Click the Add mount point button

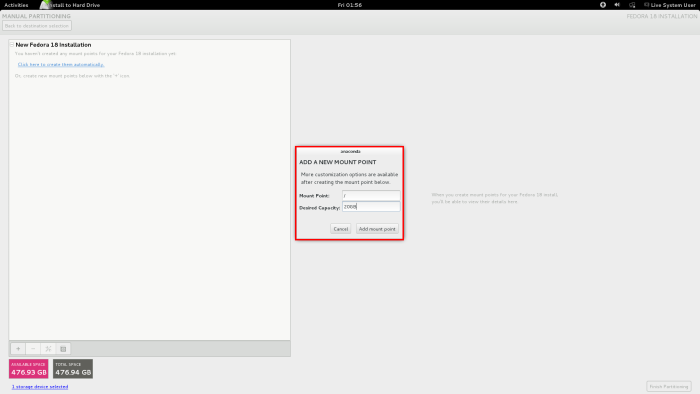pos(377,229)
